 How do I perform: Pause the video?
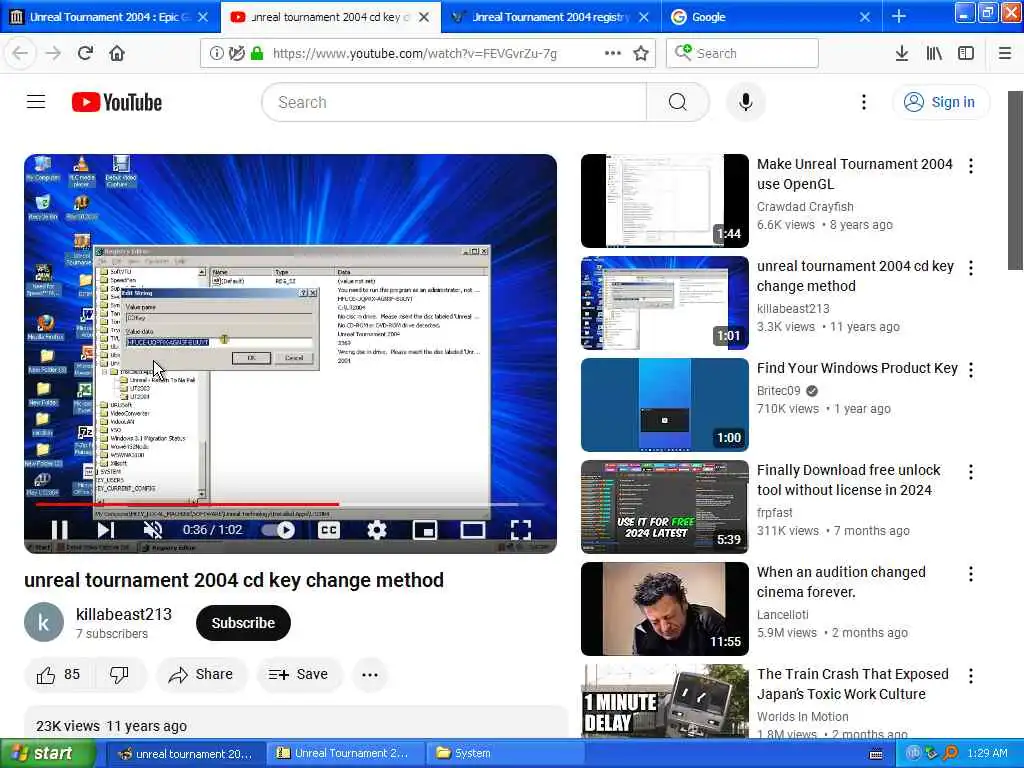point(59,530)
